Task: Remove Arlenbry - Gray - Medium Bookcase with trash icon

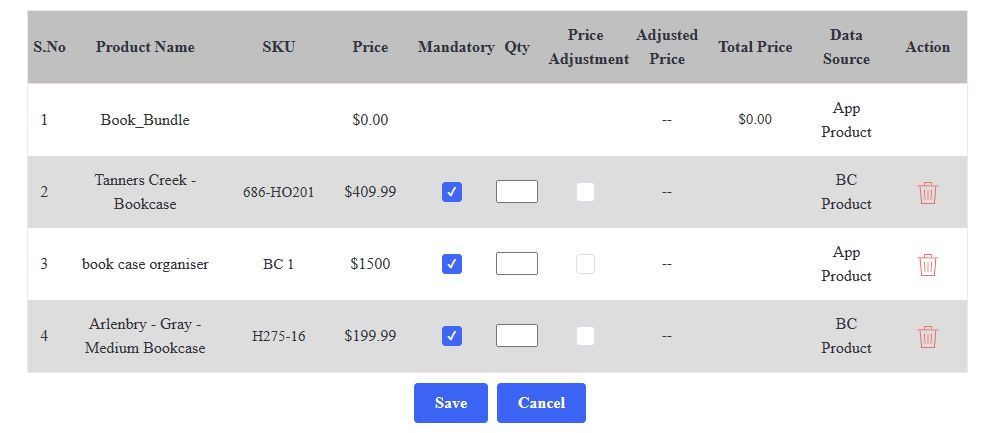Action: pos(928,336)
